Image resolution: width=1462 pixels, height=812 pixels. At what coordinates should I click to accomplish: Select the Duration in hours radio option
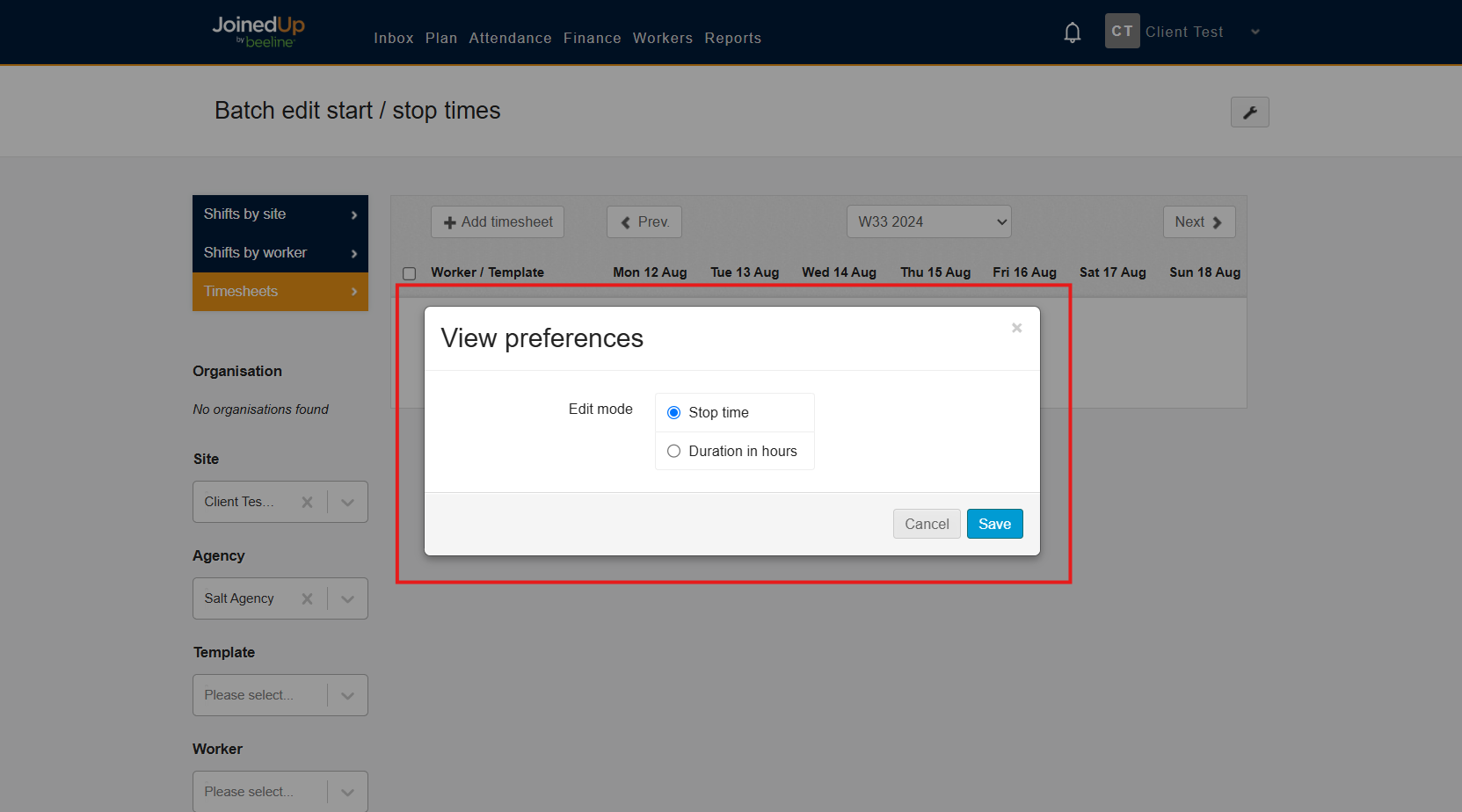pos(673,451)
